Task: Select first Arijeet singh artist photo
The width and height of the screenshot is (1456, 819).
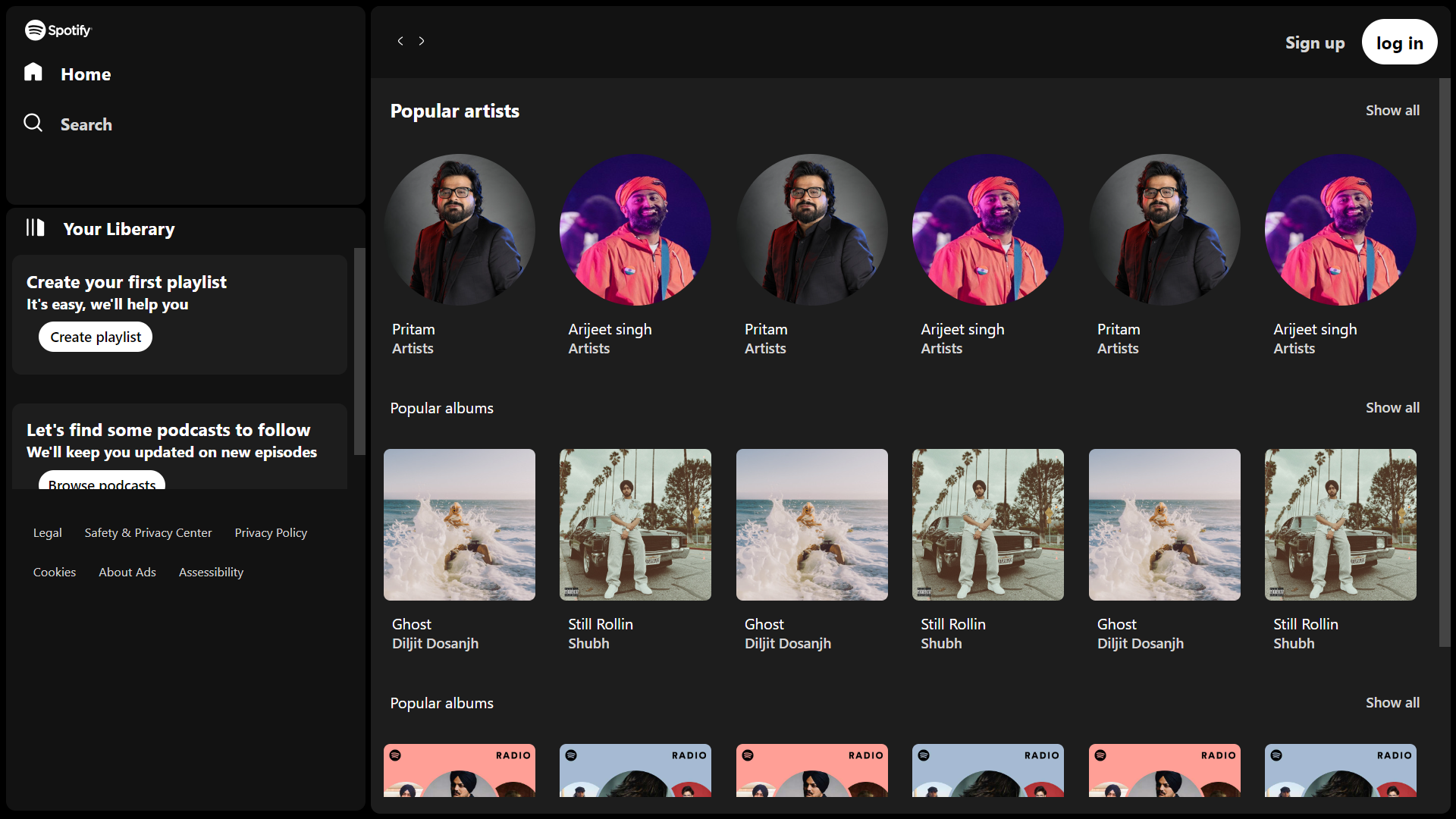Action: point(635,230)
